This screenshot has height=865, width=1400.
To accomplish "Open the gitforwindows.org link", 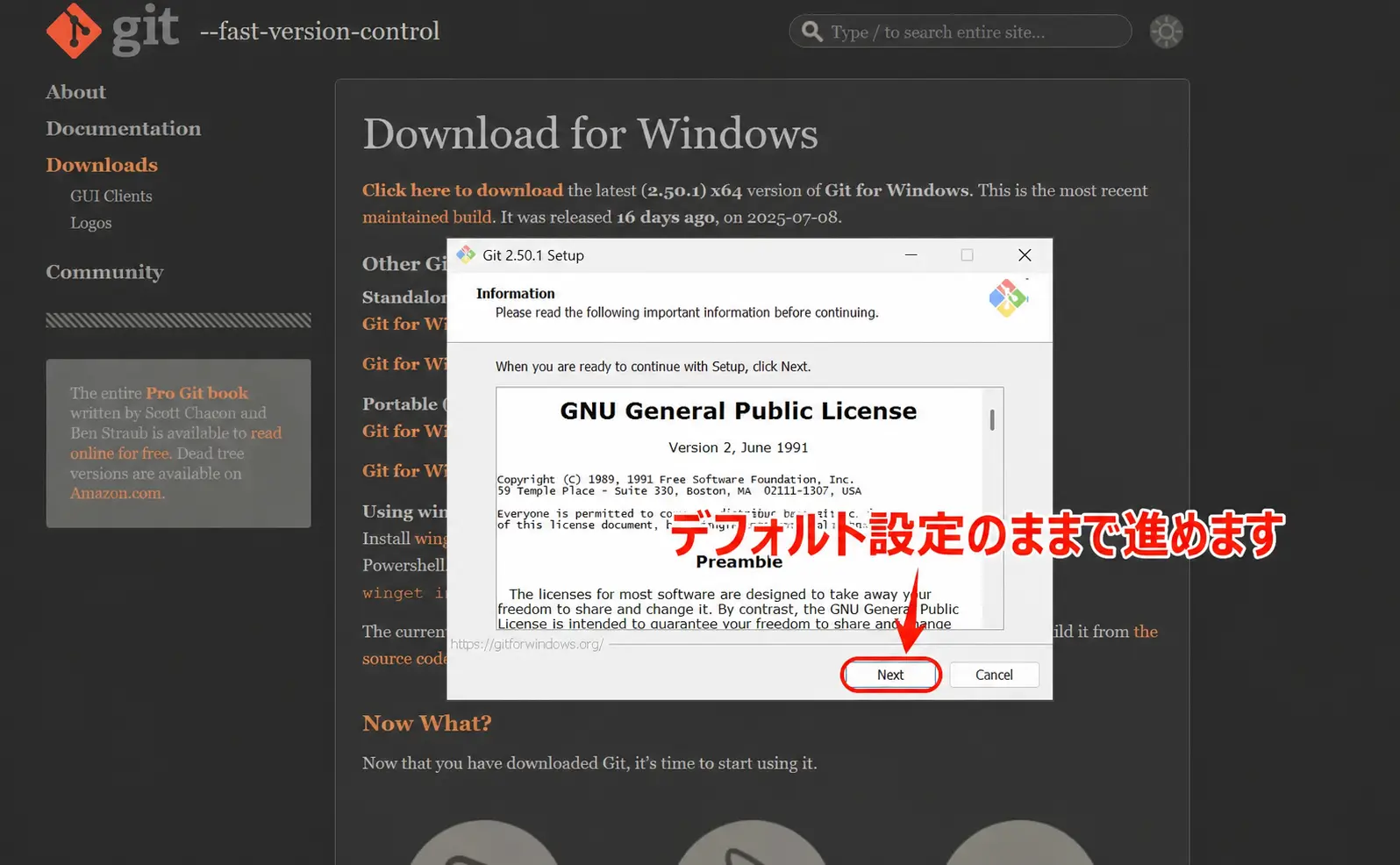I will click(x=526, y=644).
